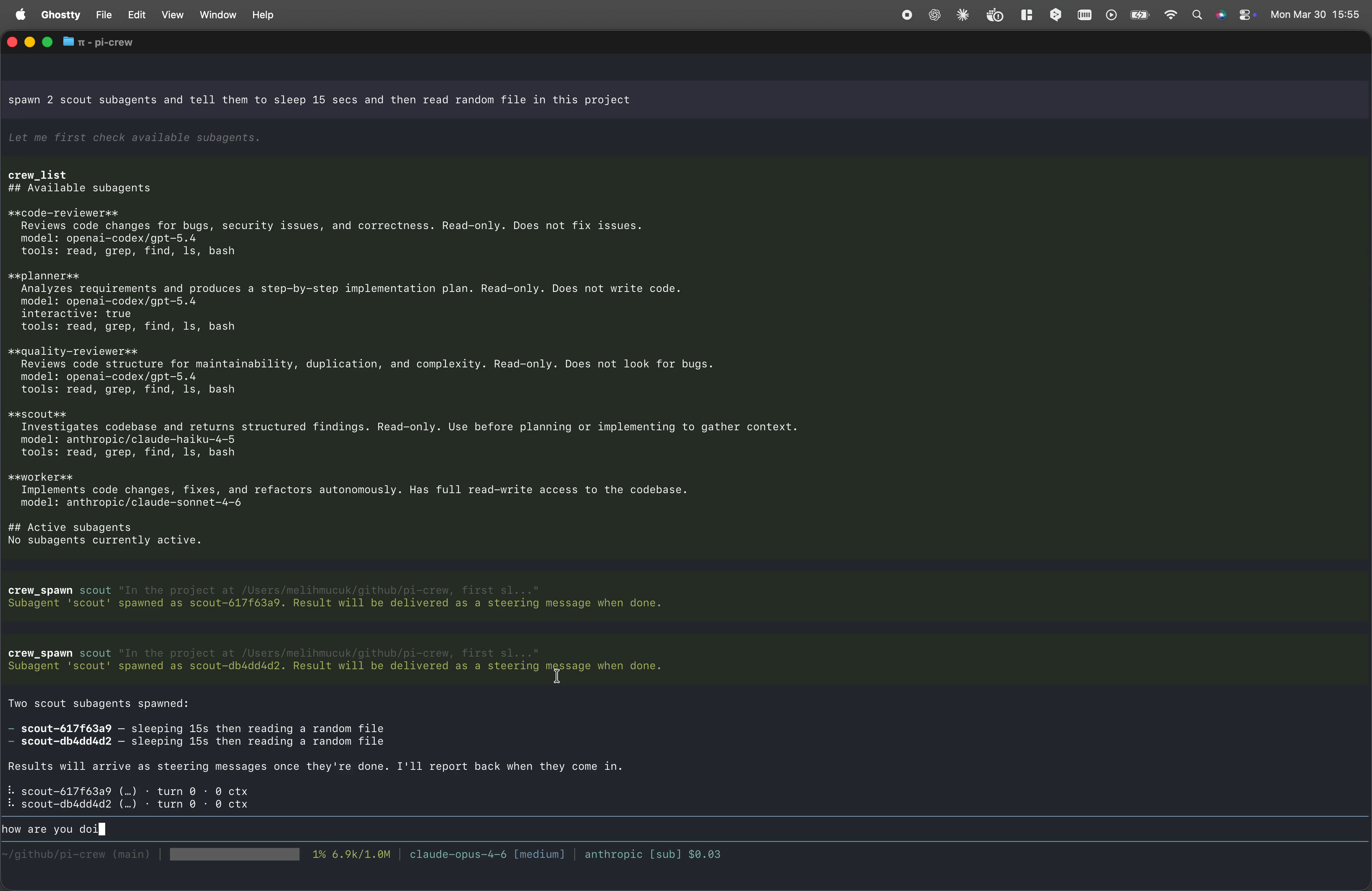Image resolution: width=1372 pixels, height=891 pixels.
Task: Open the File menu
Action: [104, 15]
